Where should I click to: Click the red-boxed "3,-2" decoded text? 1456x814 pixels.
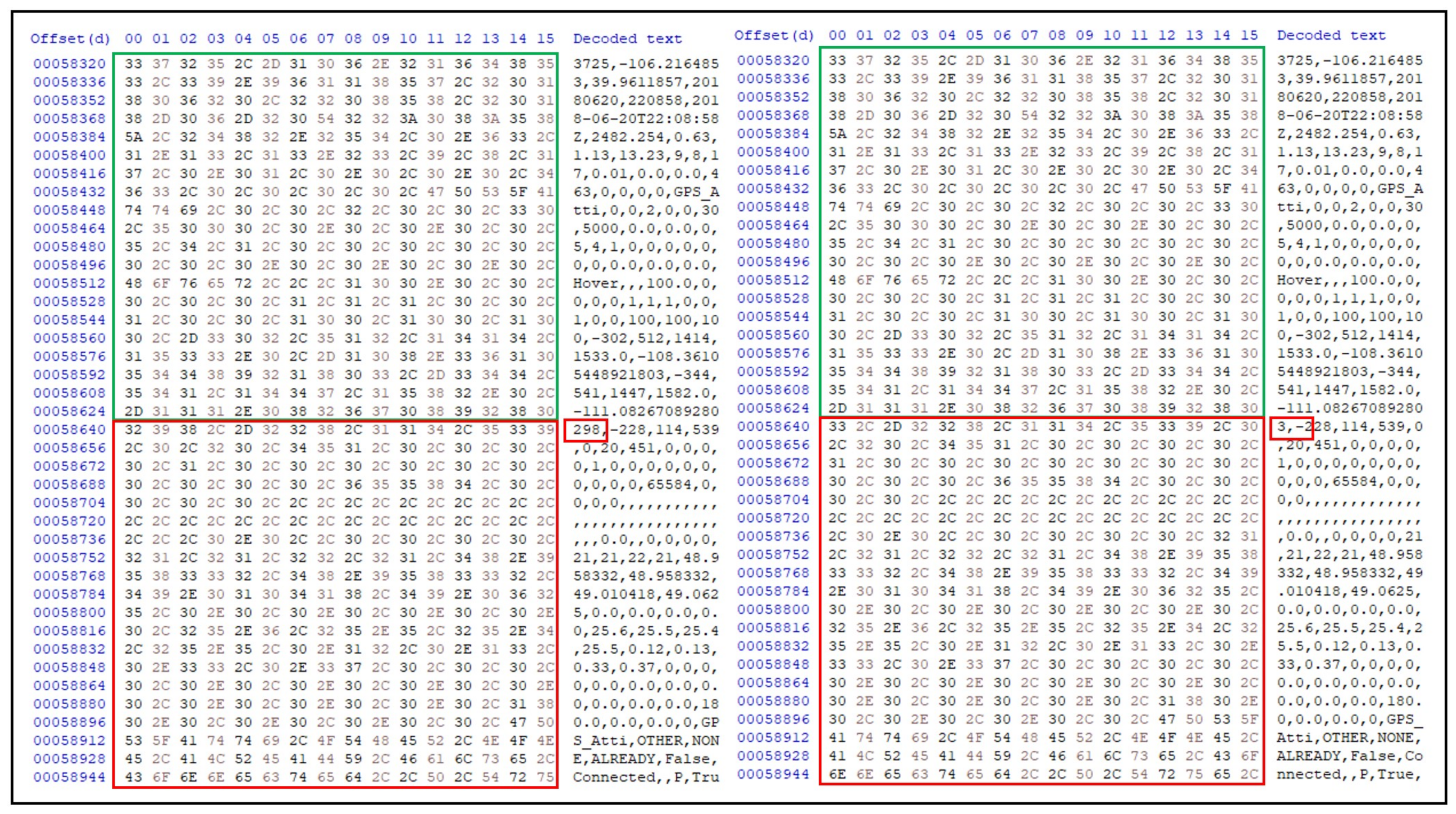1292,427
